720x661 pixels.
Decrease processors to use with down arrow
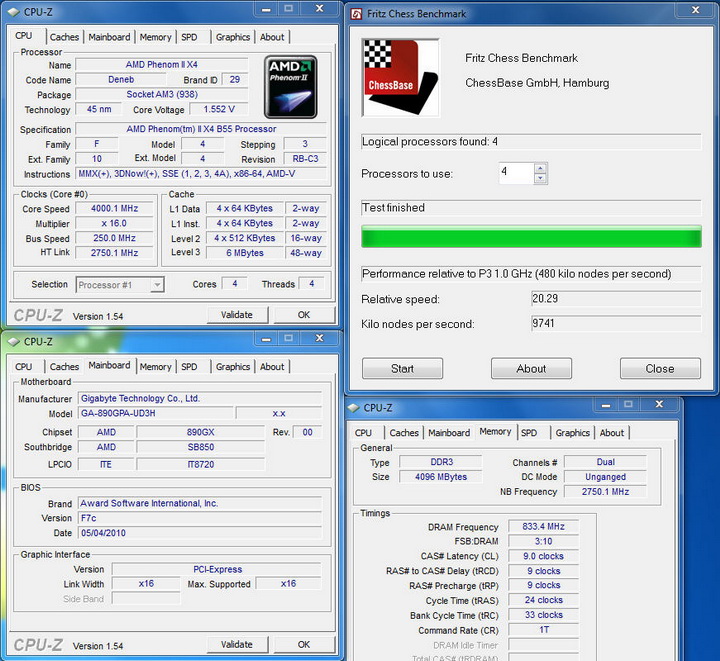point(540,178)
